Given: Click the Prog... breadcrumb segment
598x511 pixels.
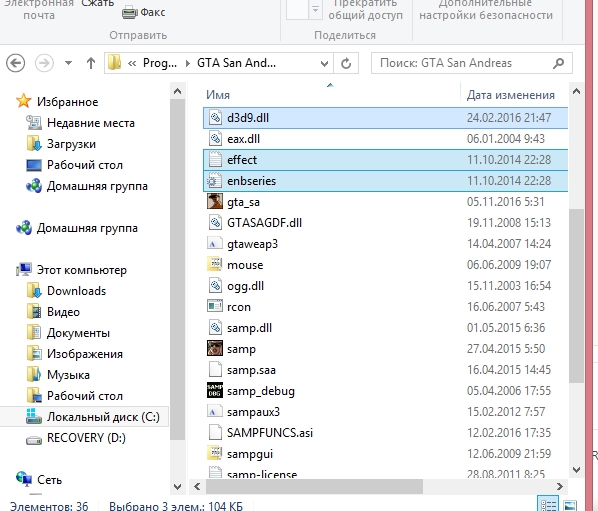Looking at the screenshot, I should click(160, 63).
